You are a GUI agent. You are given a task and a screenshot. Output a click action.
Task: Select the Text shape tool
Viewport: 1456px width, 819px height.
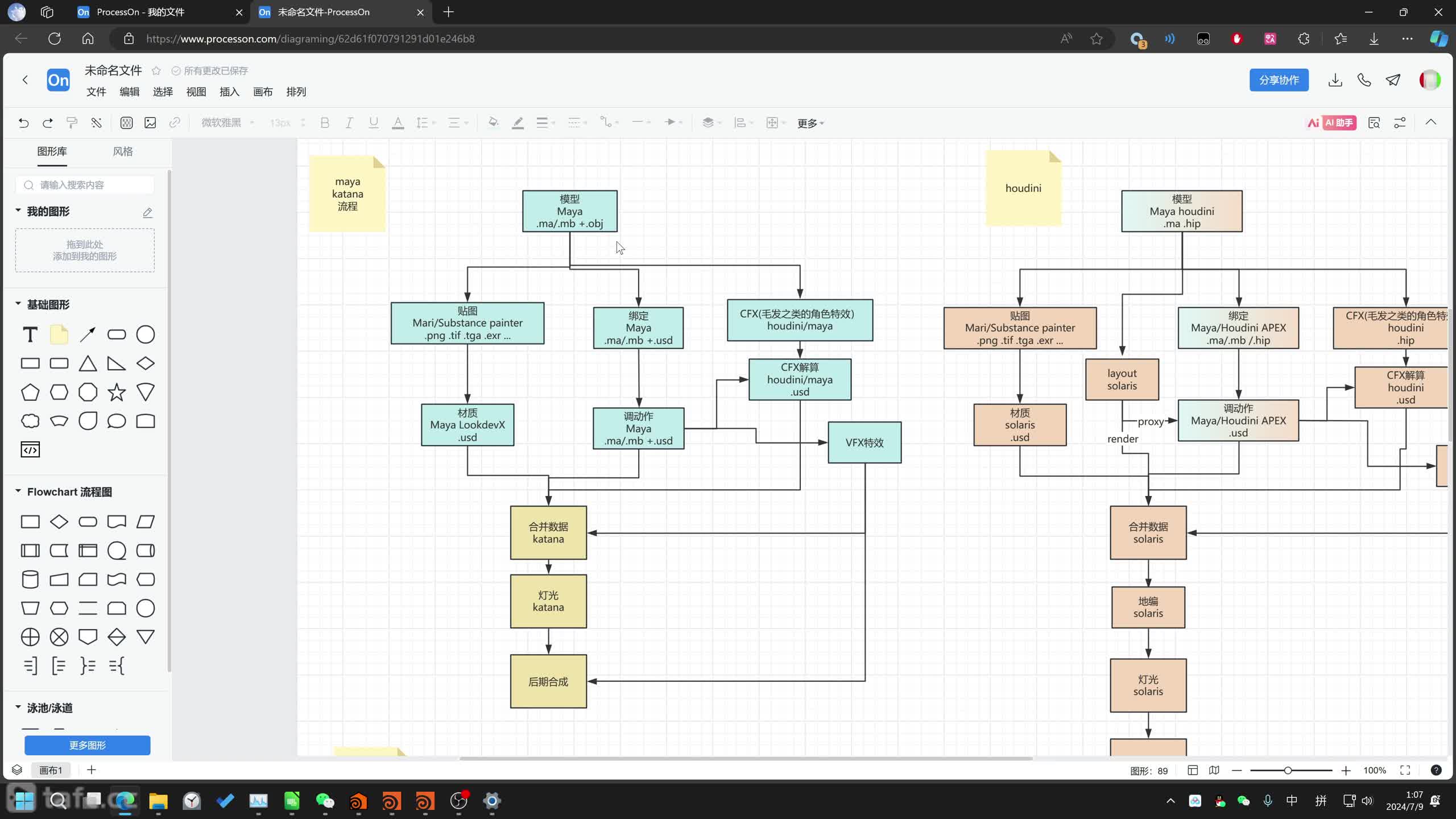coord(30,334)
